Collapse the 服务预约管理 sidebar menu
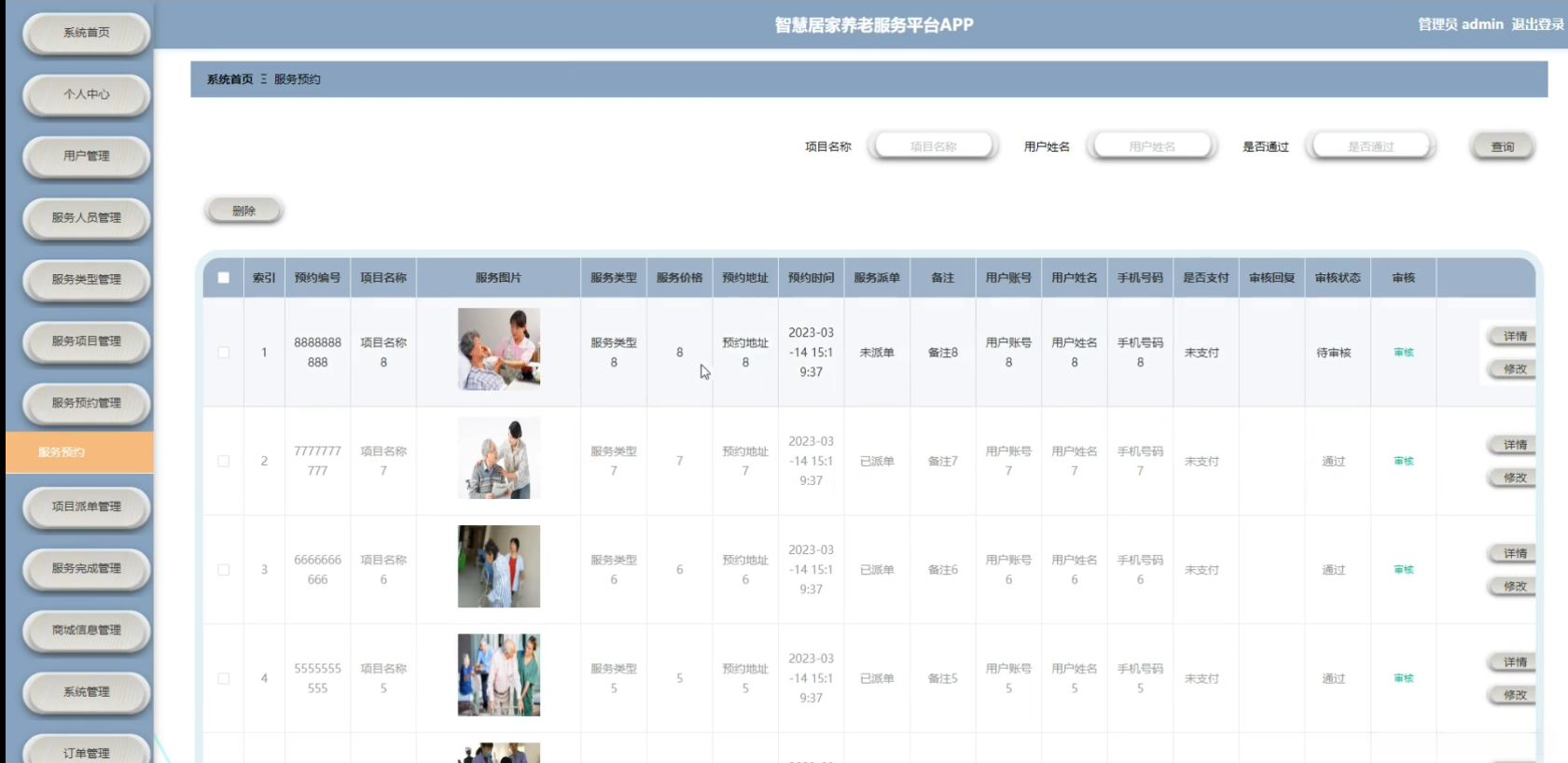Screen dimensions: 1568x763 coord(86,403)
